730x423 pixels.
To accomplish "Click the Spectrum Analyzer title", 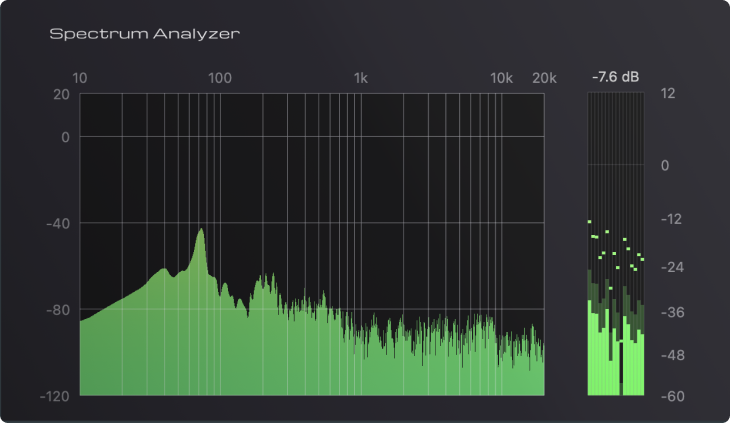I will (x=144, y=34).
